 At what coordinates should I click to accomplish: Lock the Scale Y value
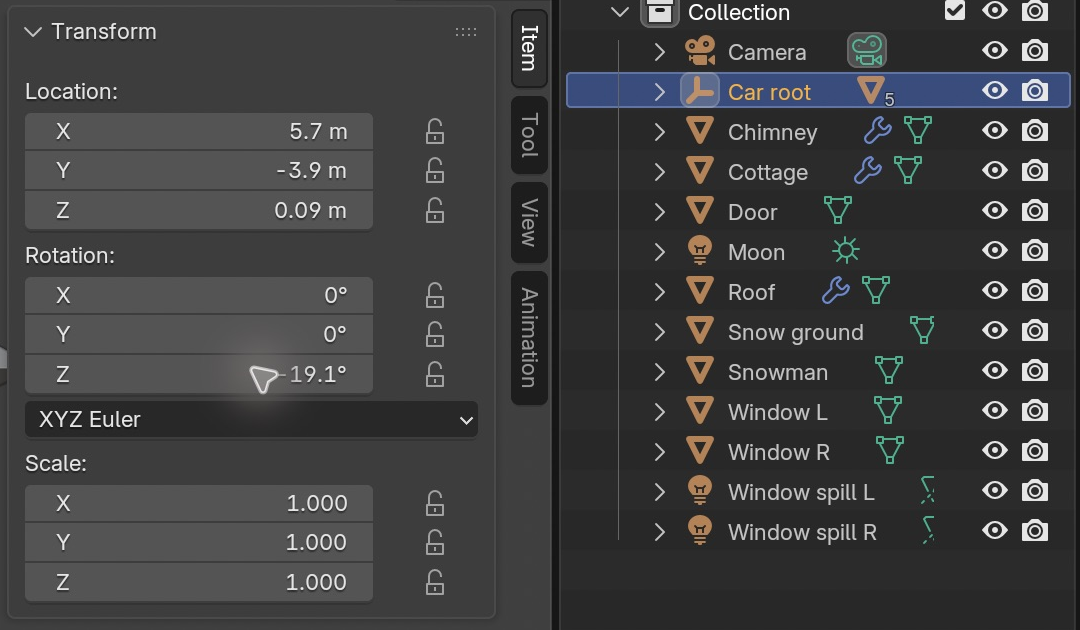tap(435, 542)
